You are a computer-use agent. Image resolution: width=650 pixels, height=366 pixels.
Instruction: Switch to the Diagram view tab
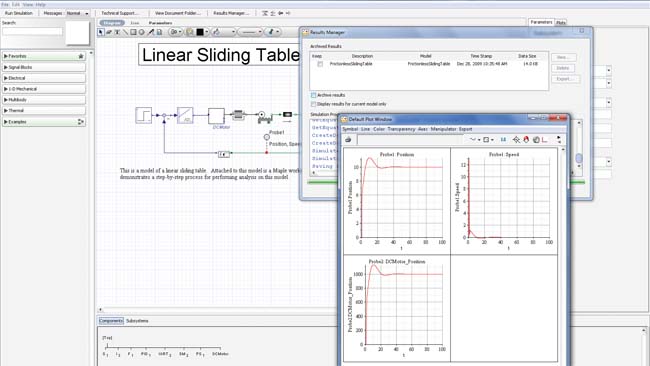pos(112,23)
